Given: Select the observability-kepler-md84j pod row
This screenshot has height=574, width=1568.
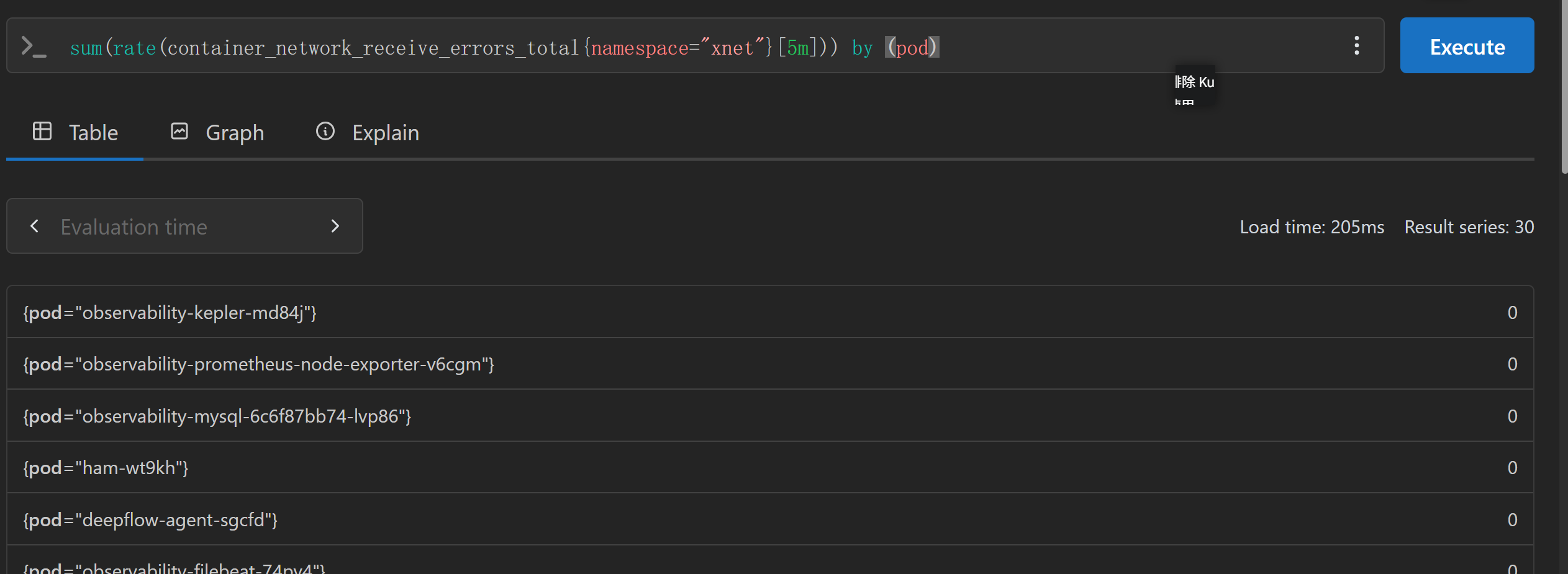Looking at the screenshot, I should click(x=770, y=312).
